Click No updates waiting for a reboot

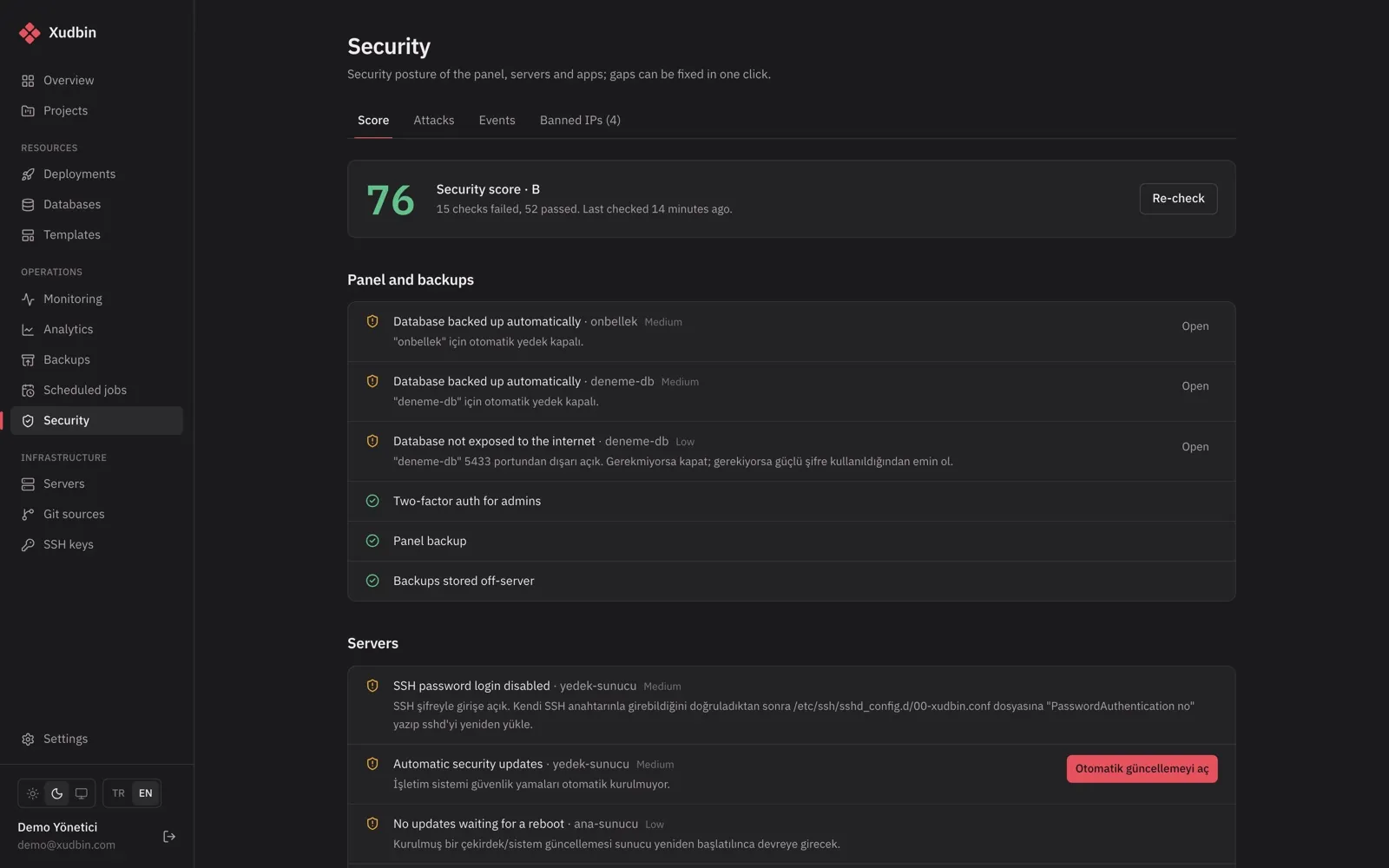tap(478, 824)
